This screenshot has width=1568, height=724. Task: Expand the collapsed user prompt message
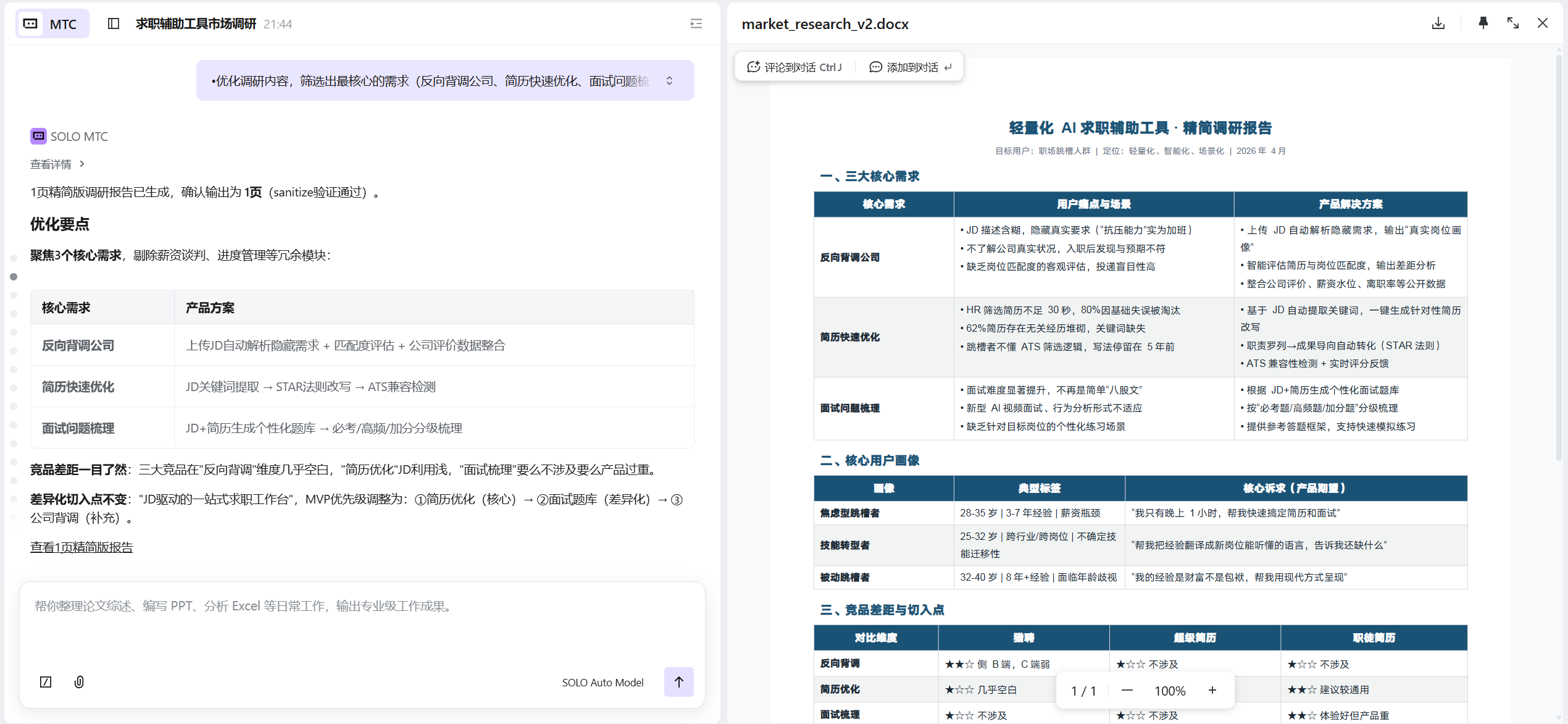tap(669, 81)
